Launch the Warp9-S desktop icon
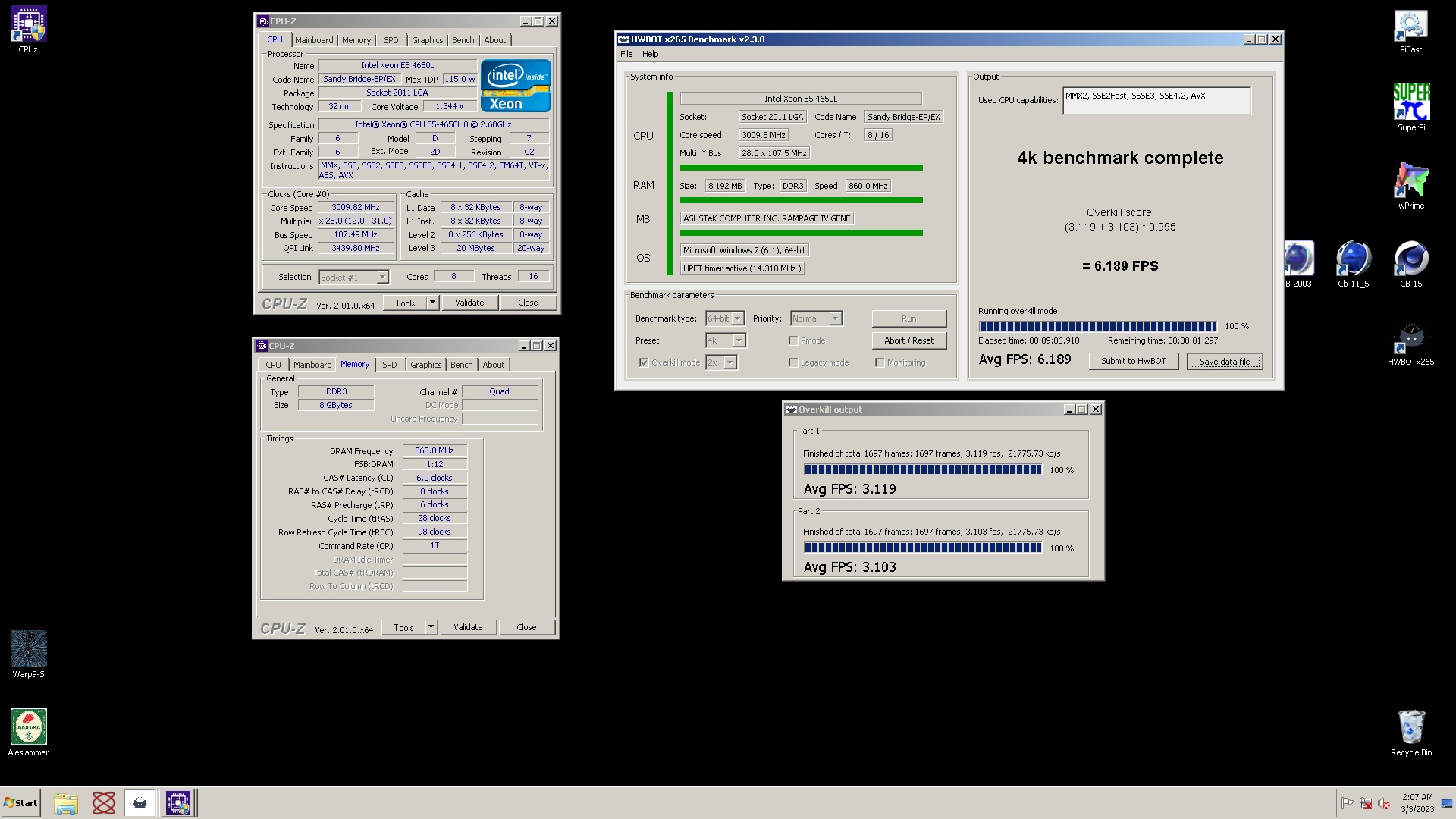The image size is (1456, 819). click(28, 654)
